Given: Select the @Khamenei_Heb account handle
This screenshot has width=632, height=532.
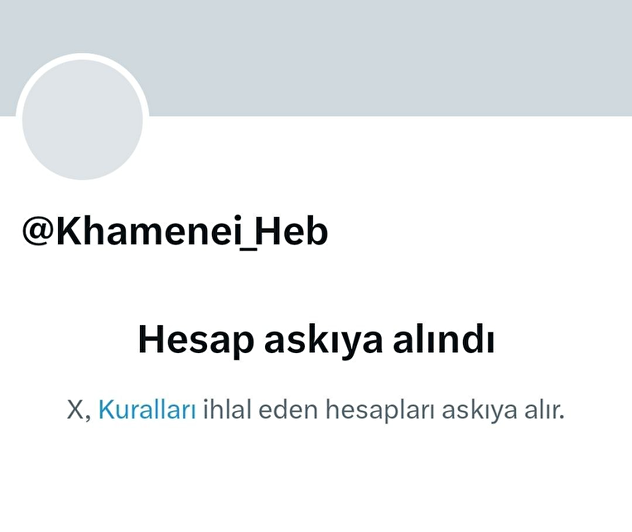Looking at the screenshot, I should 175,231.
